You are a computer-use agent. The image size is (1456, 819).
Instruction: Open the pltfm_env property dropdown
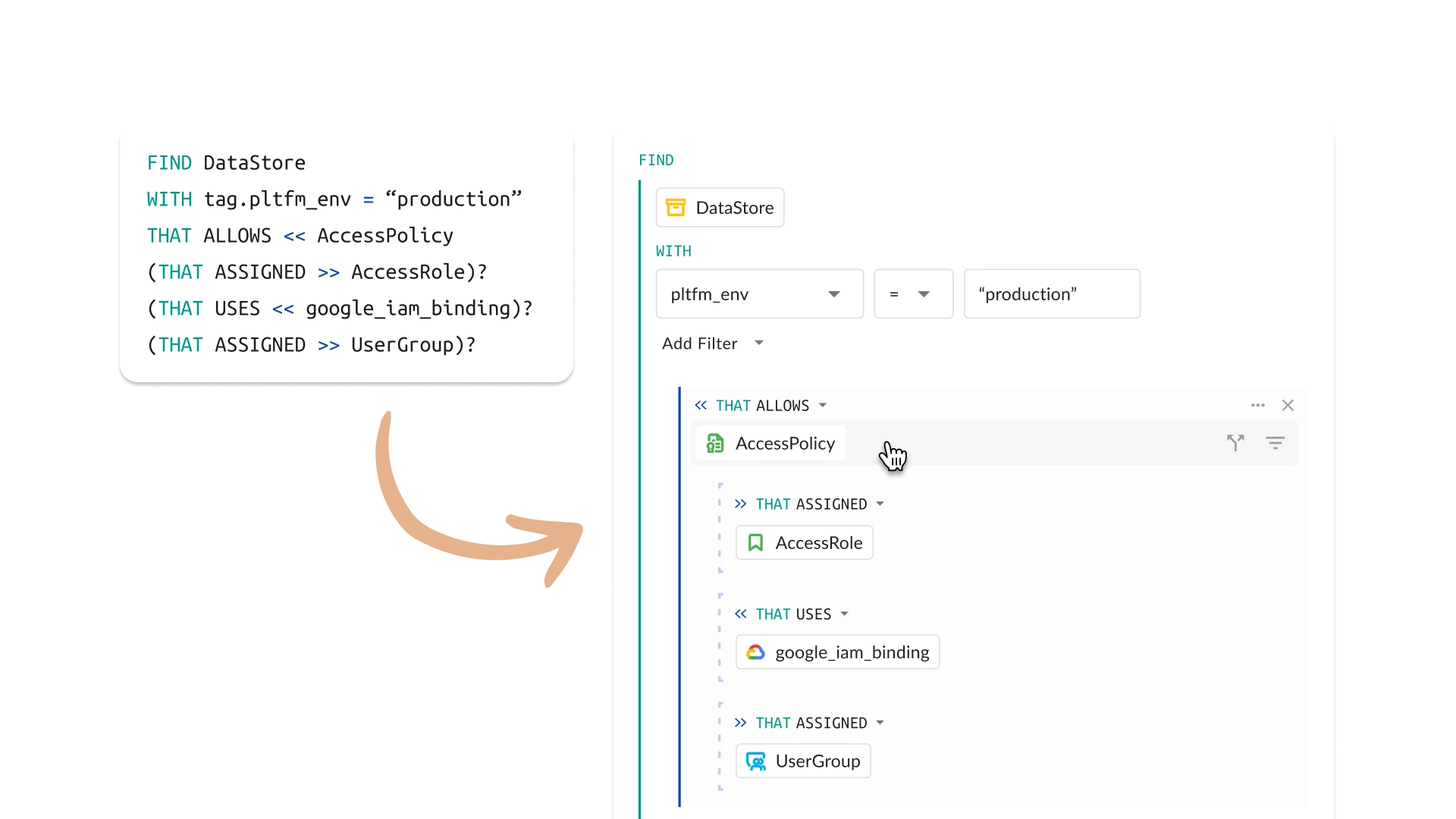[x=759, y=294]
